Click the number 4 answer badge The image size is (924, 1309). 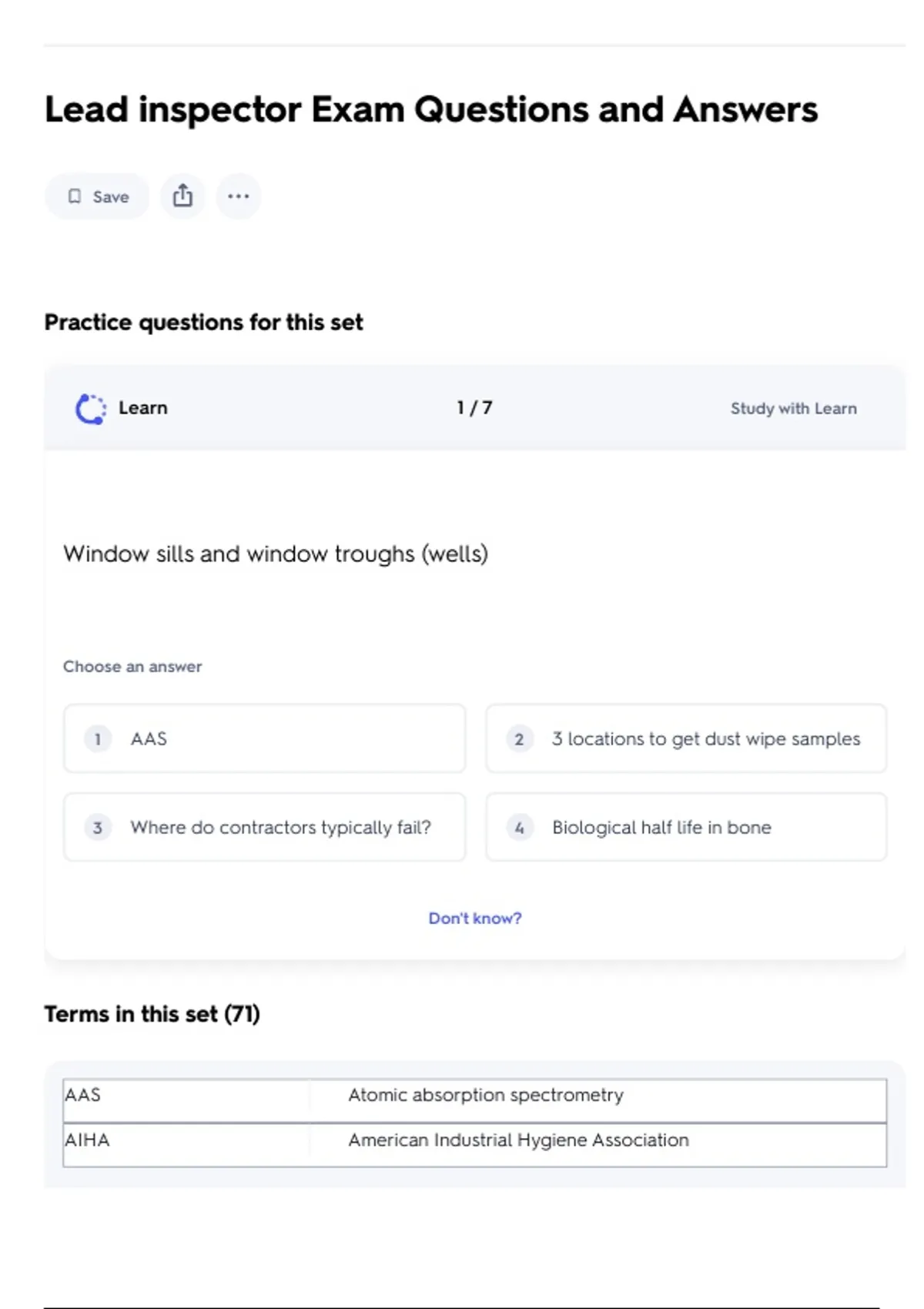[x=520, y=828]
